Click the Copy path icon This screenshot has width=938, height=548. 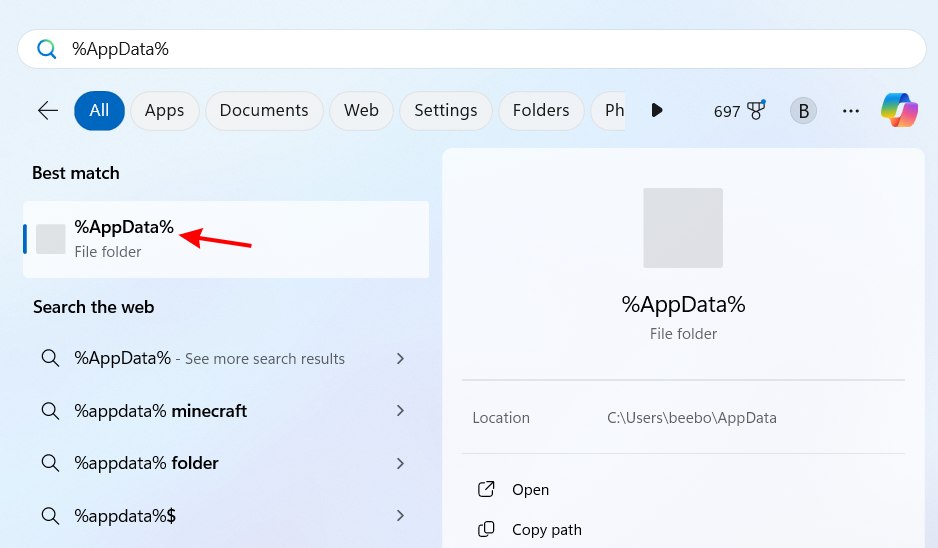tap(487, 529)
